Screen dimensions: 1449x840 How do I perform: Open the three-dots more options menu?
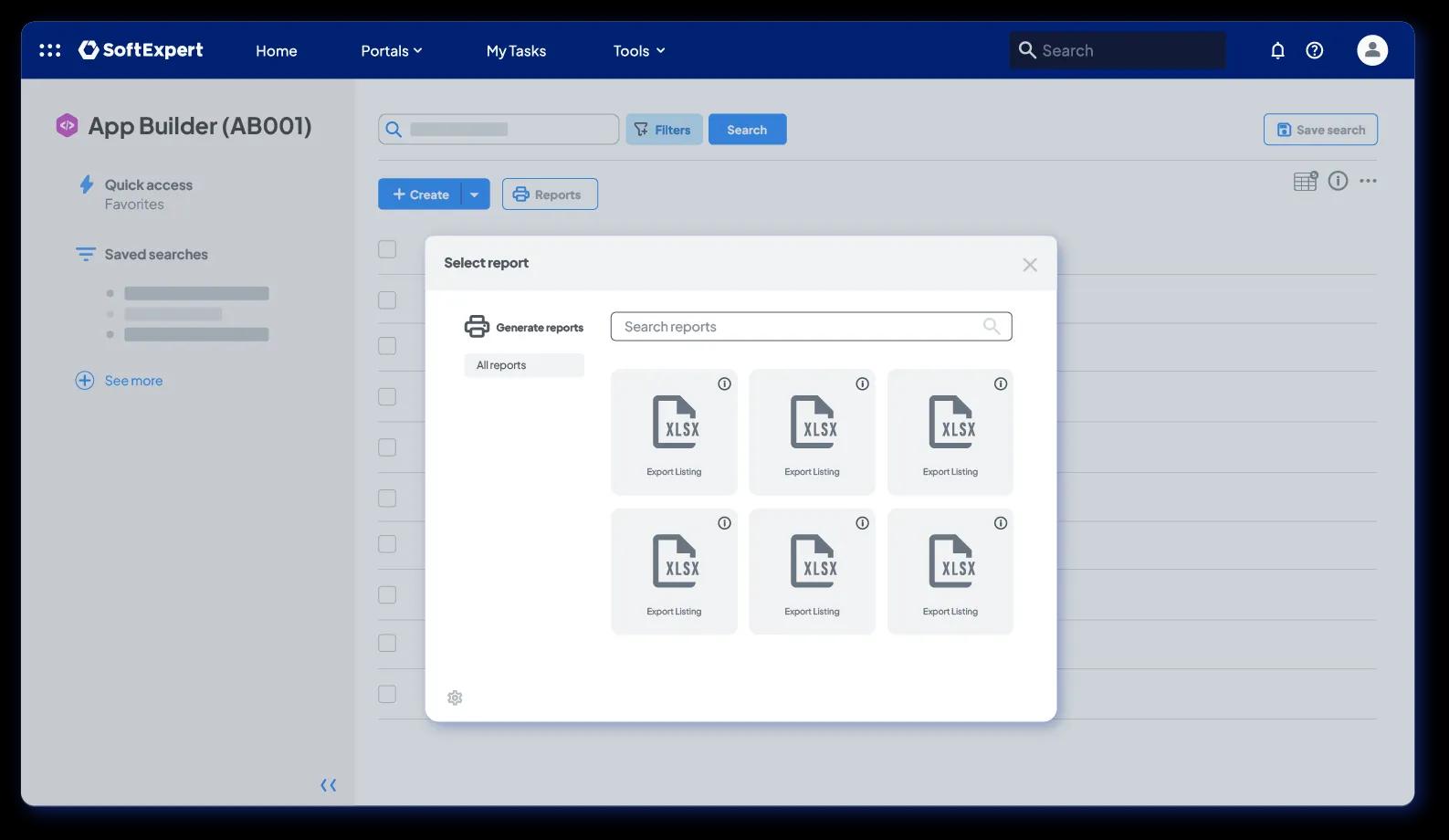coord(1368,181)
